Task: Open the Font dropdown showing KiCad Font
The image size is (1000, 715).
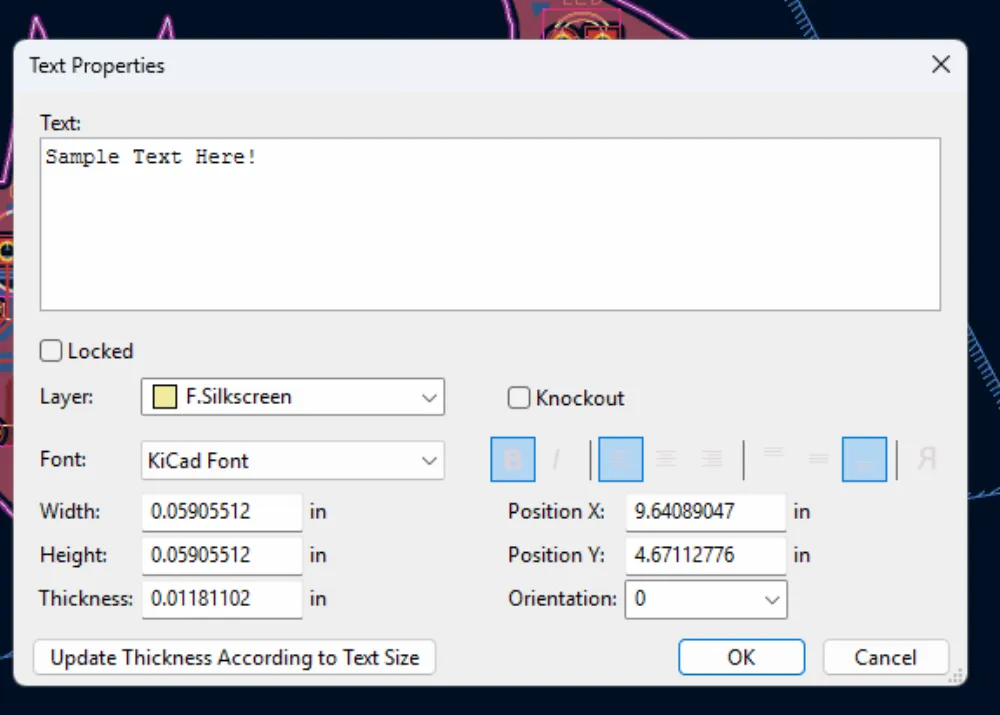Action: [x=293, y=461]
